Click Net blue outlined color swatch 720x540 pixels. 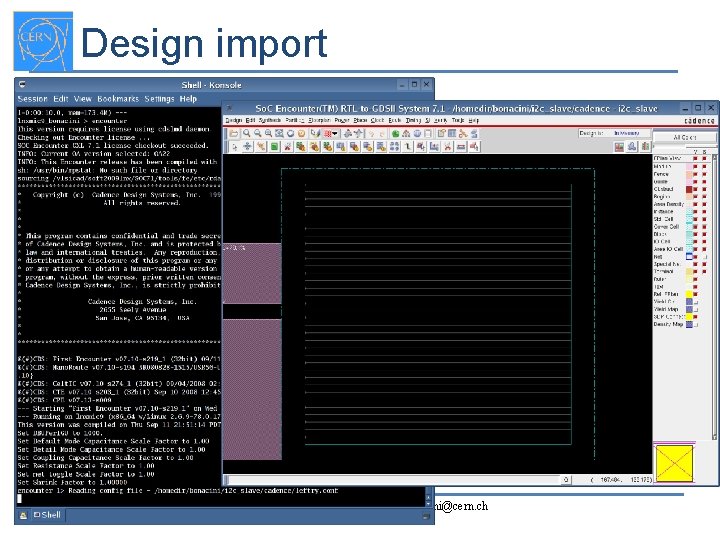point(689,257)
